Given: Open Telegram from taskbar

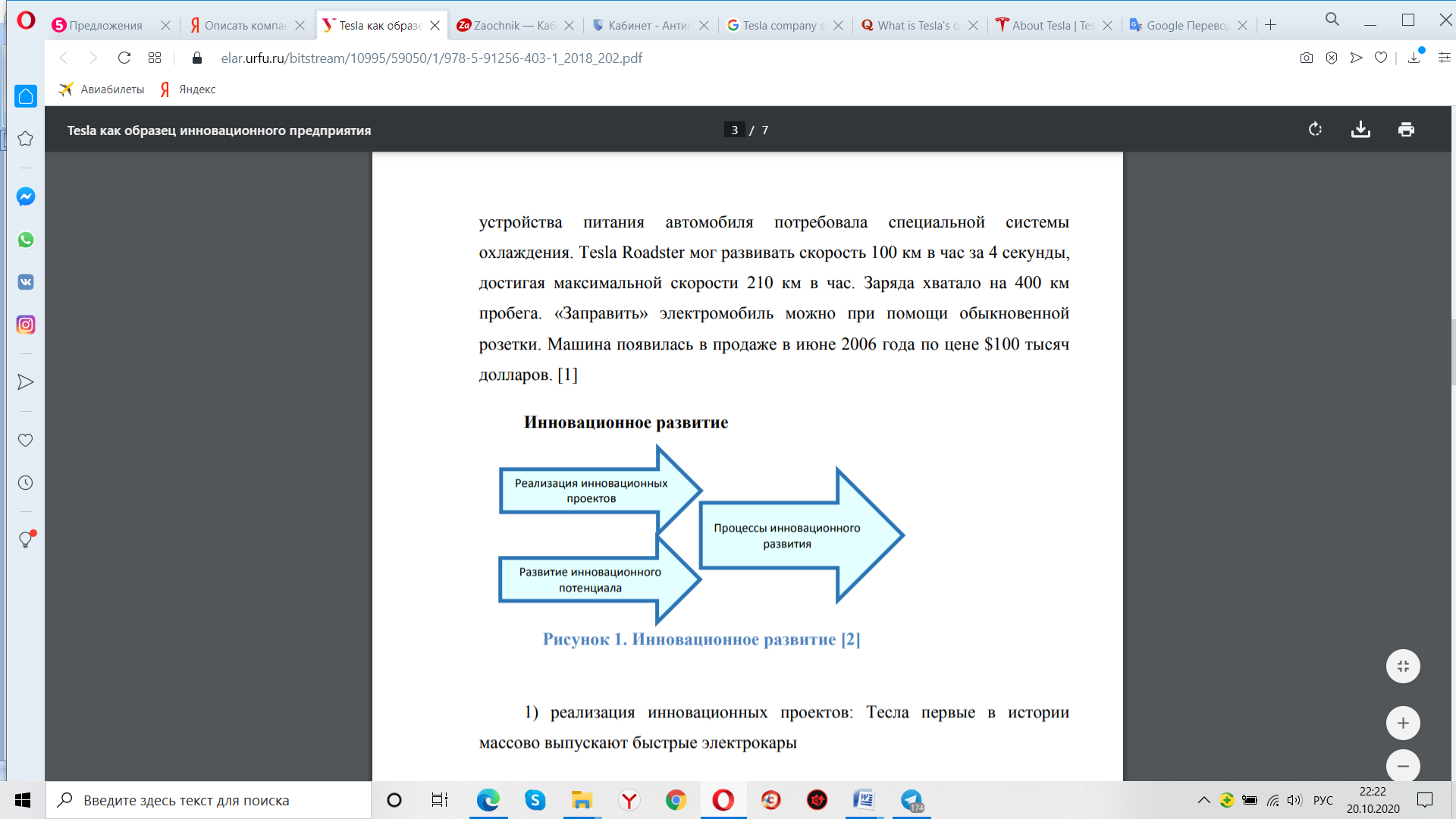Looking at the screenshot, I should pos(911,800).
